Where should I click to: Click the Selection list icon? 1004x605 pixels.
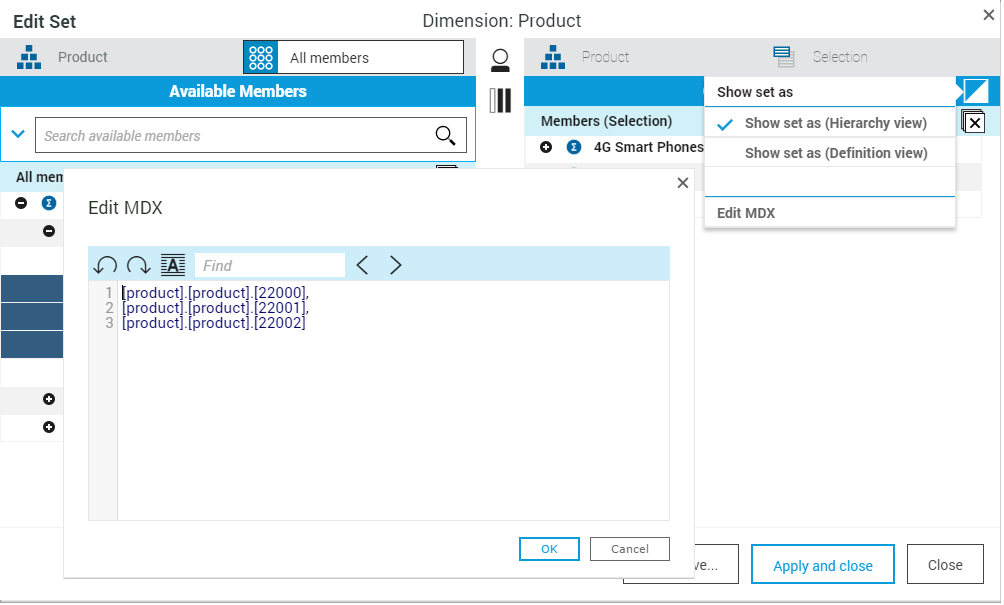pos(784,57)
